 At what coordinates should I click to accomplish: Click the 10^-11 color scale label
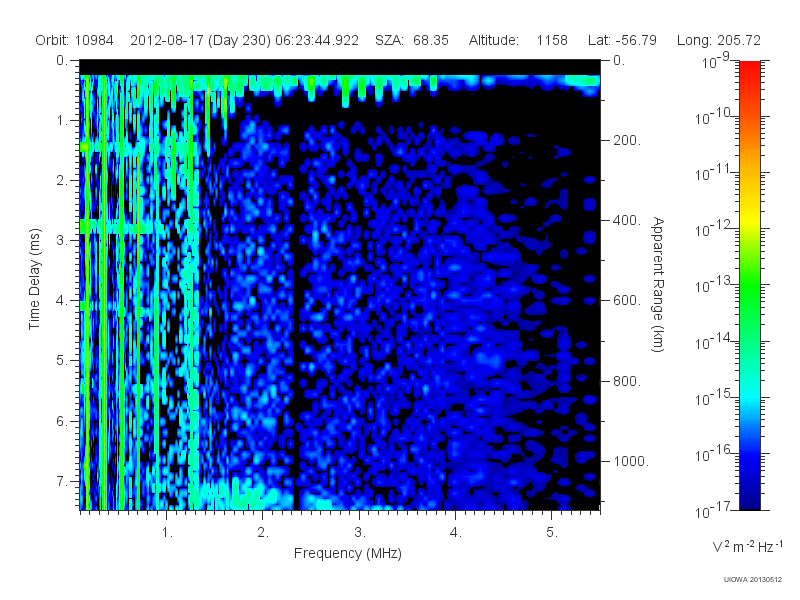pos(714,174)
